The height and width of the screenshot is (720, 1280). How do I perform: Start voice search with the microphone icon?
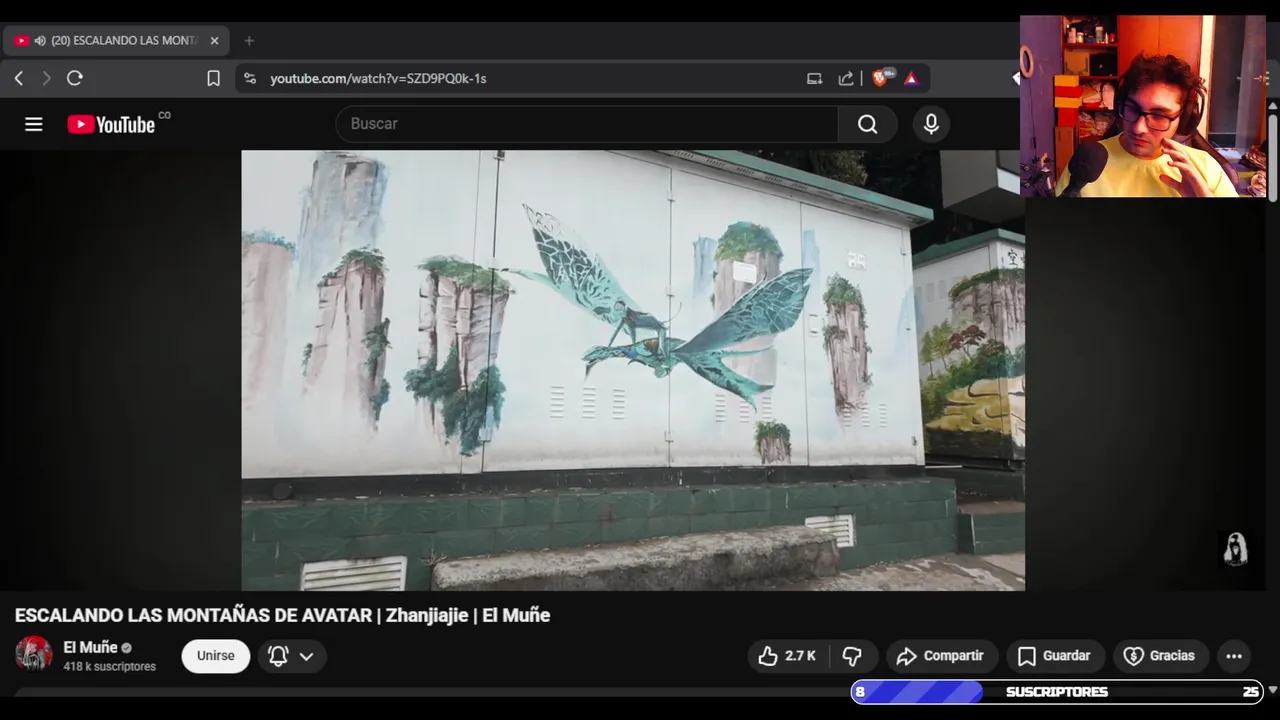click(931, 124)
